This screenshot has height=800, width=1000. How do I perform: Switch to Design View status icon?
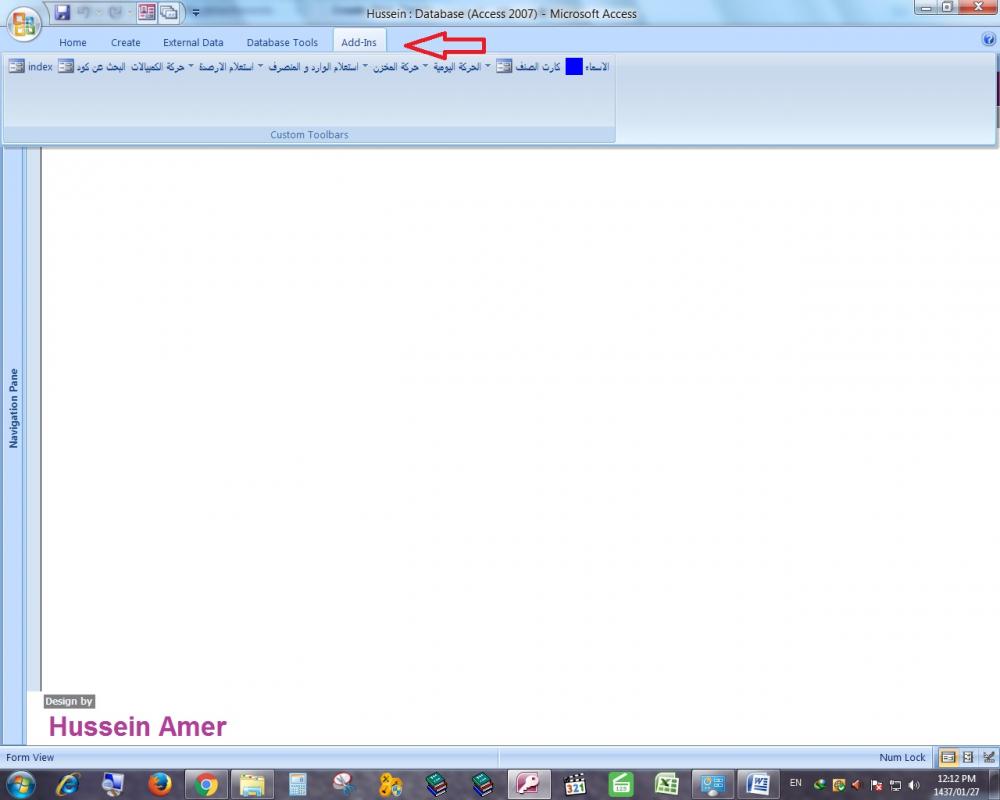coord(988,757)
